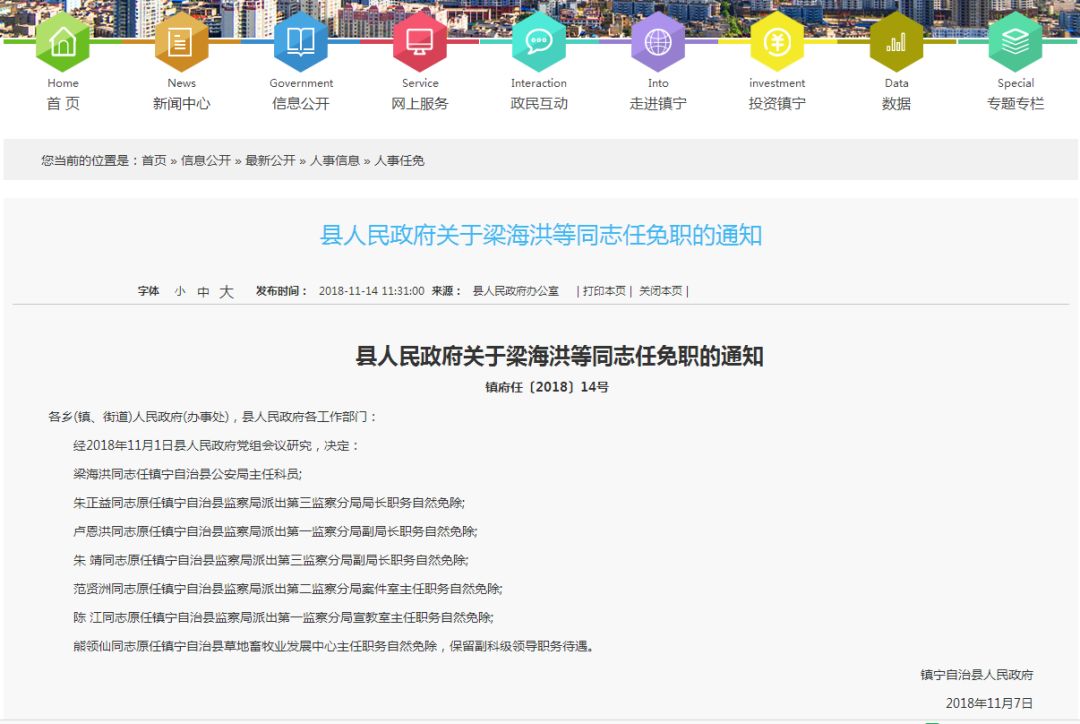The image size is (1080, 724).
Task: Click the line about 卢恩洪同志
Action: pos(276,532)
